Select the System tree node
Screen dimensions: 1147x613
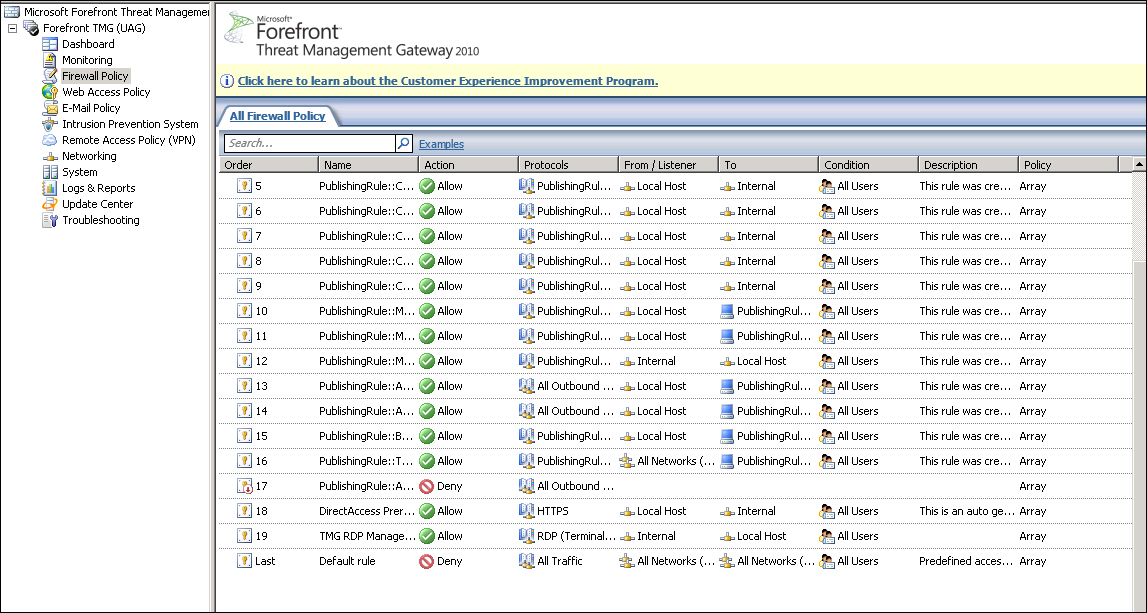point(80,172)
